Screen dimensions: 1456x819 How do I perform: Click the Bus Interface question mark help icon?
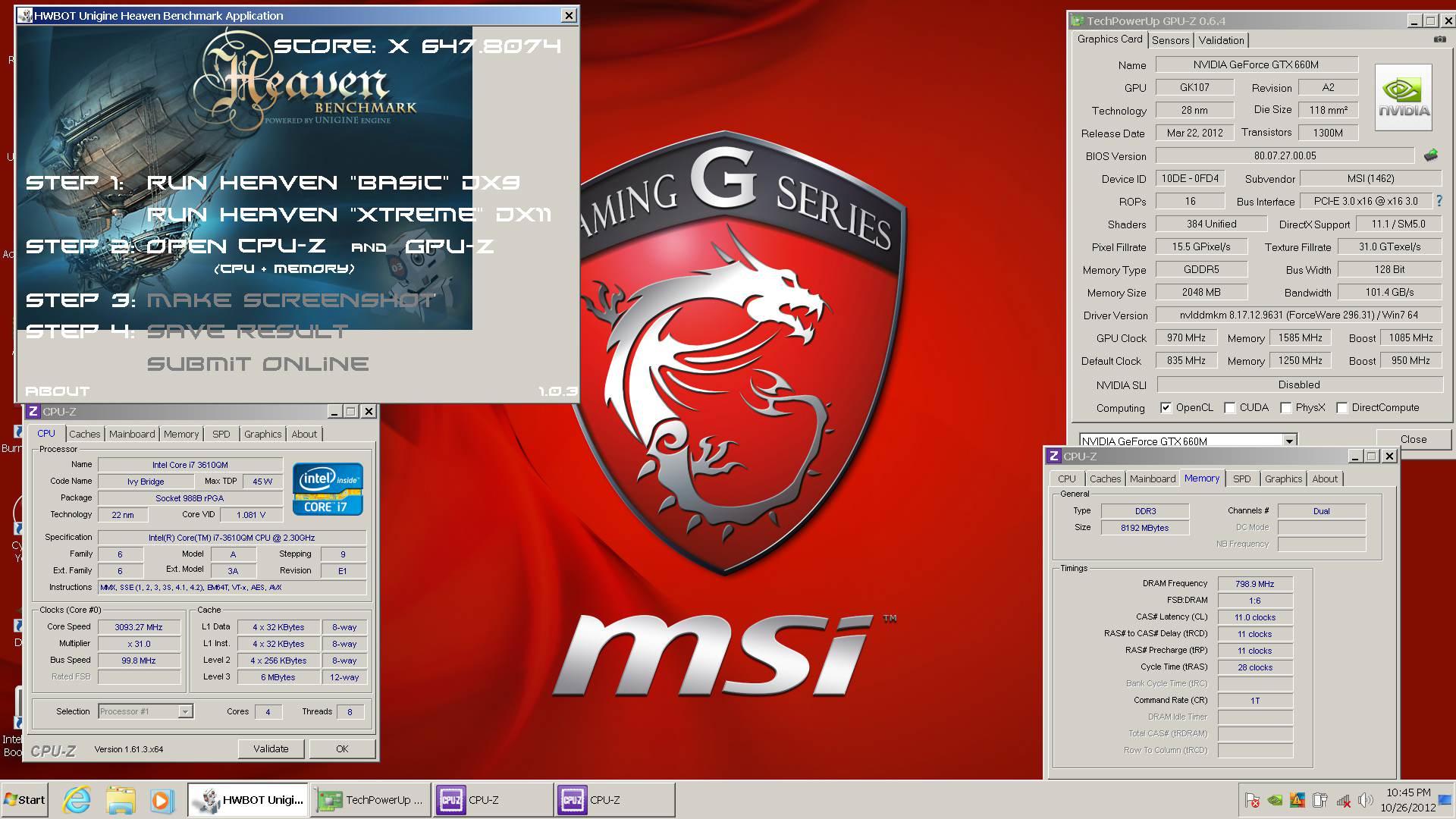click(x=1439, y=201)
